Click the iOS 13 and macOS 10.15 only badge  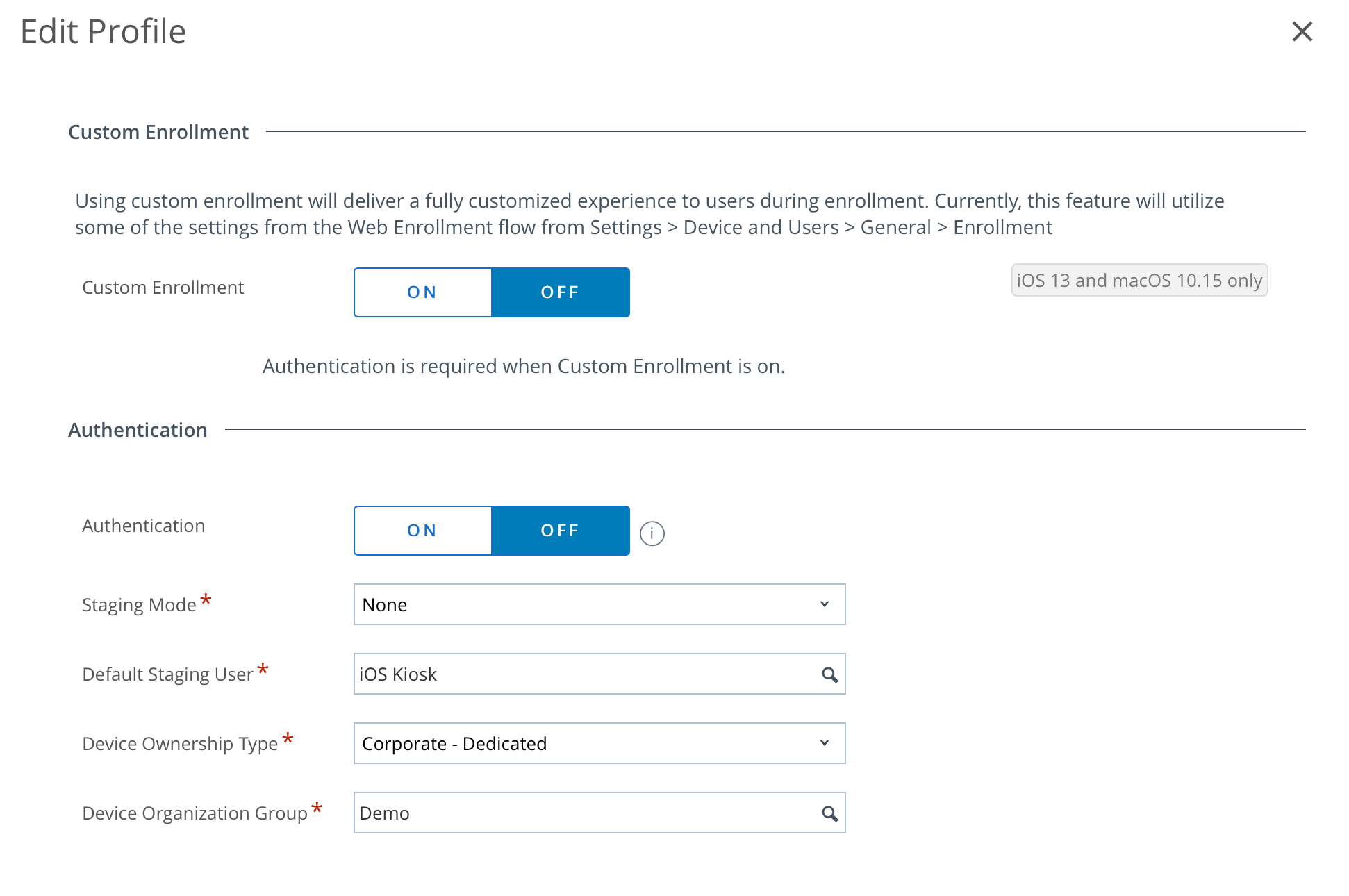[x=1139, y=281]
